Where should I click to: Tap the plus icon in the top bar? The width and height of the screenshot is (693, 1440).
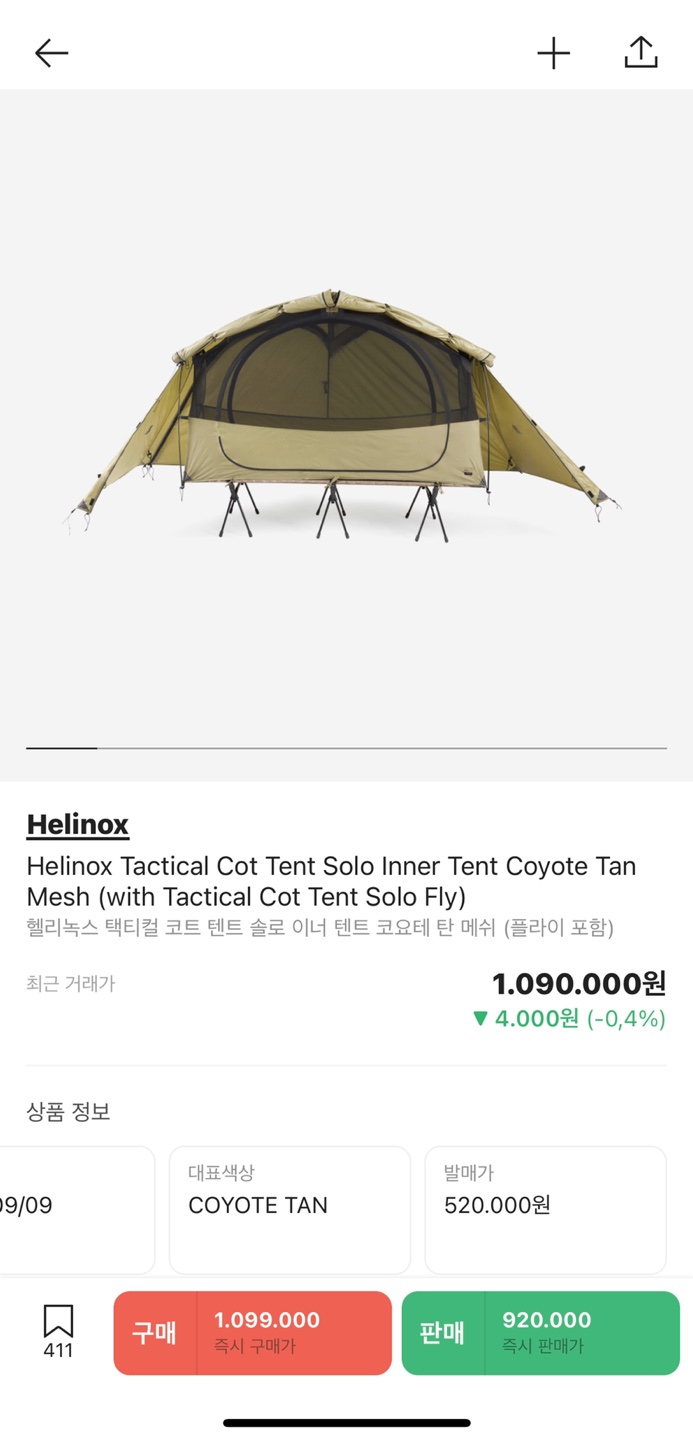point(555,53)
